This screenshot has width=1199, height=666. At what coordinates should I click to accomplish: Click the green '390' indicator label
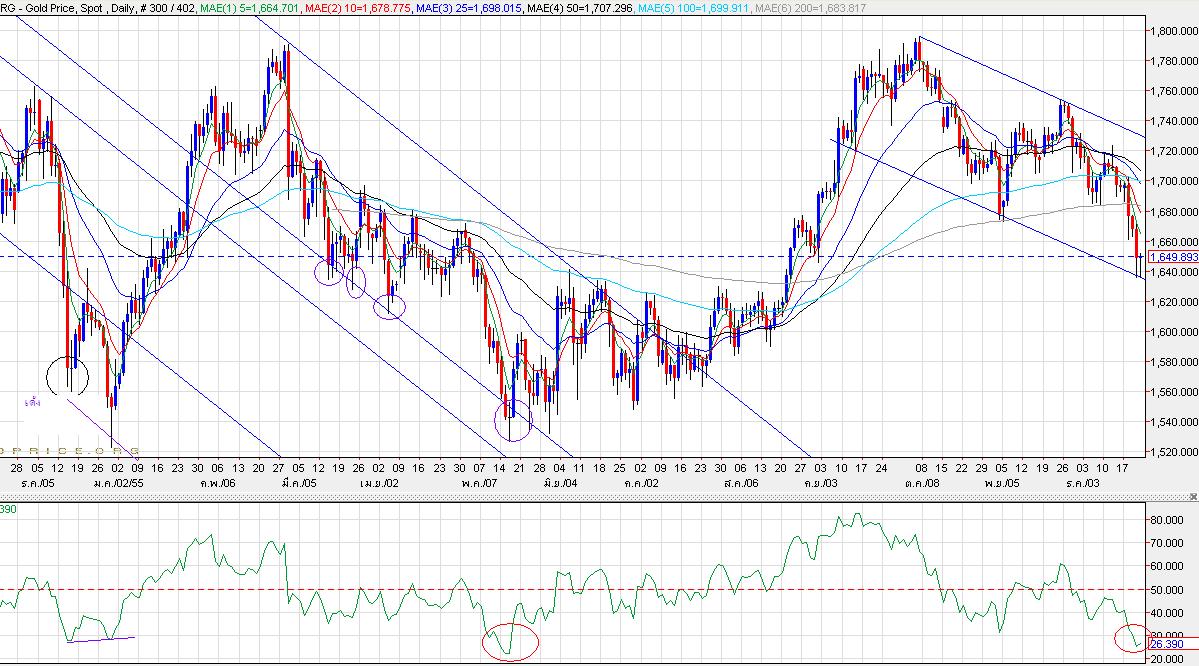(x=8, y=509)
